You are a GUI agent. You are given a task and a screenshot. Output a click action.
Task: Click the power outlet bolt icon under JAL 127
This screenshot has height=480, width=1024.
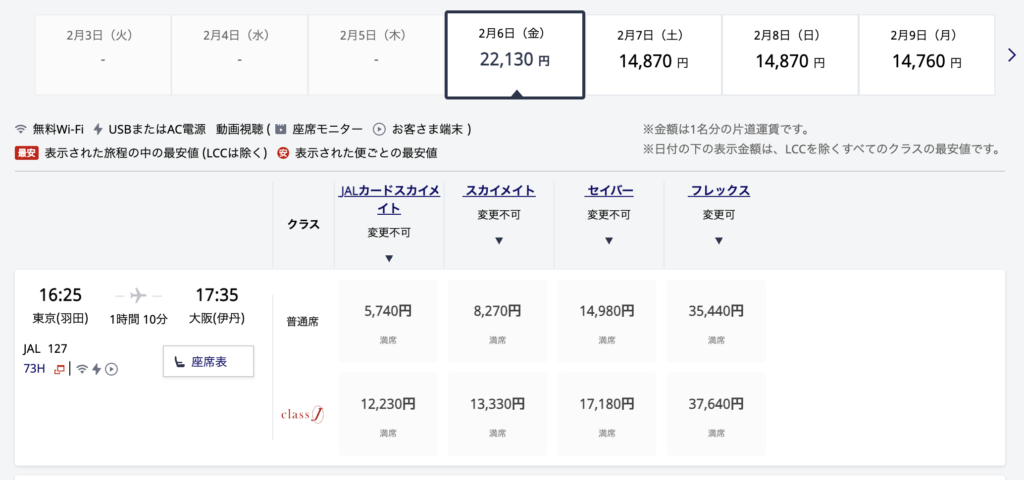(x=97, y=369)
